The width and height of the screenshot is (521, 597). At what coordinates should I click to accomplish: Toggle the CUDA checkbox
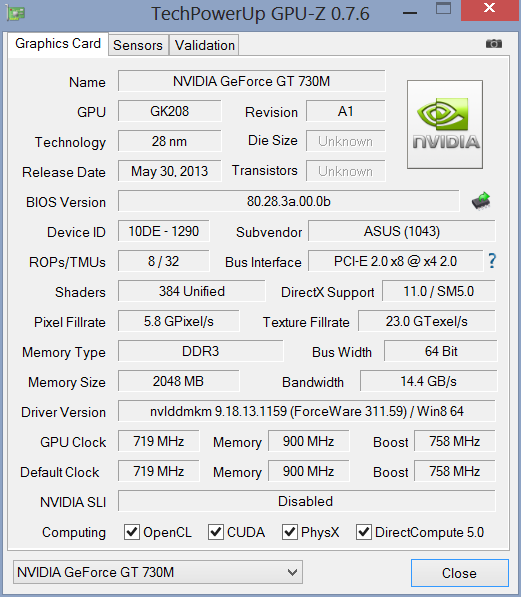click(216, 532)
